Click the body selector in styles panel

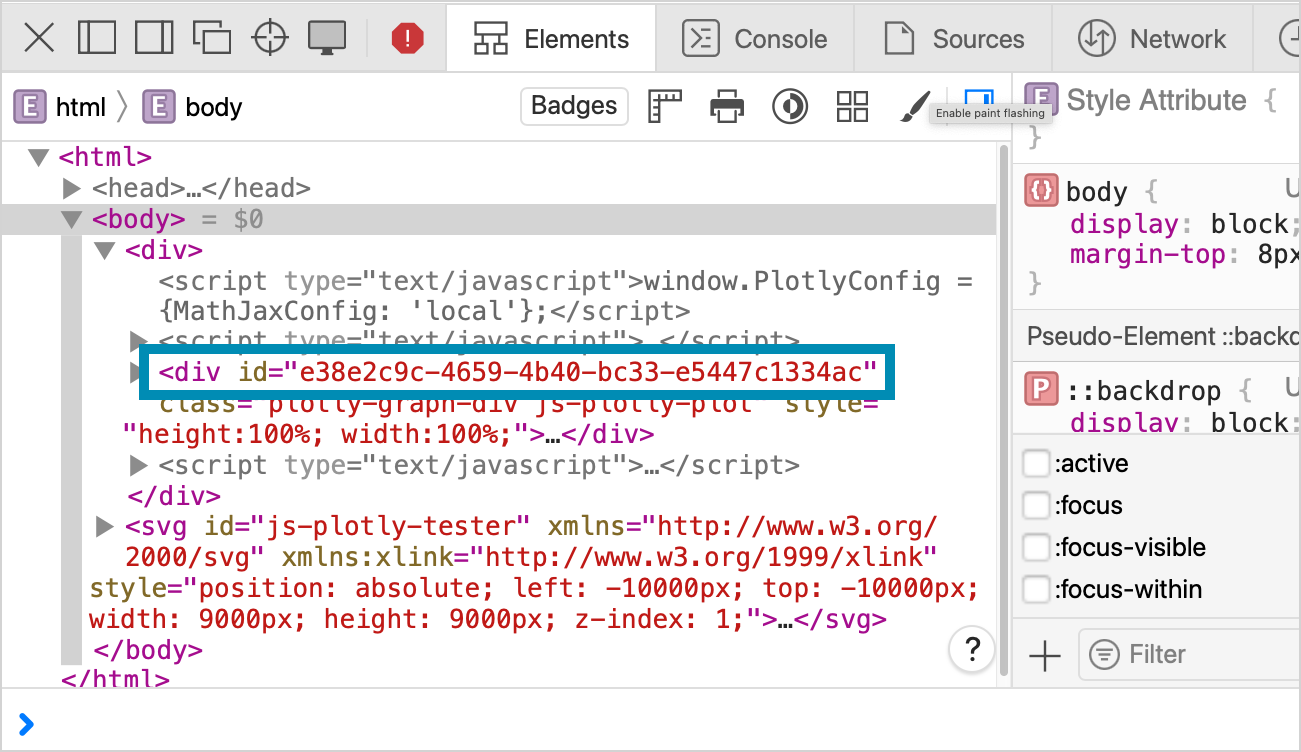[x=1096, y=191]
